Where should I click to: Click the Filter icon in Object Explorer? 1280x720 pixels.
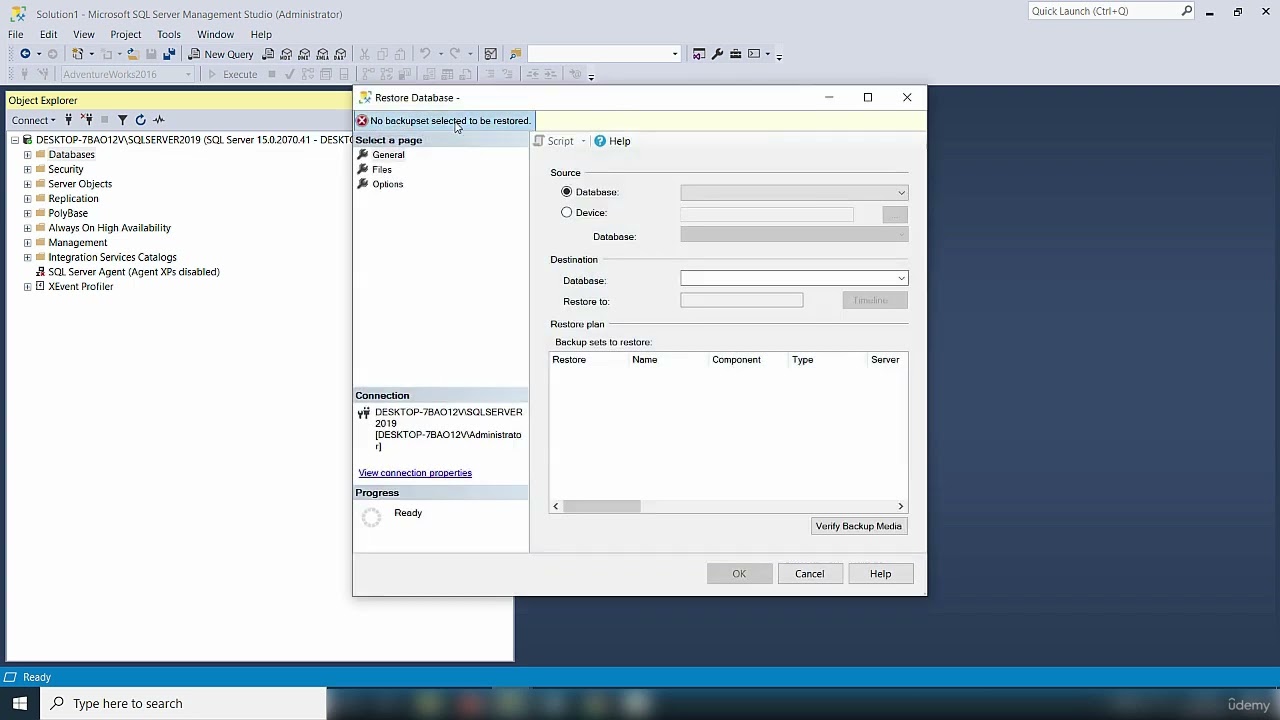click(x=123, y=120)
